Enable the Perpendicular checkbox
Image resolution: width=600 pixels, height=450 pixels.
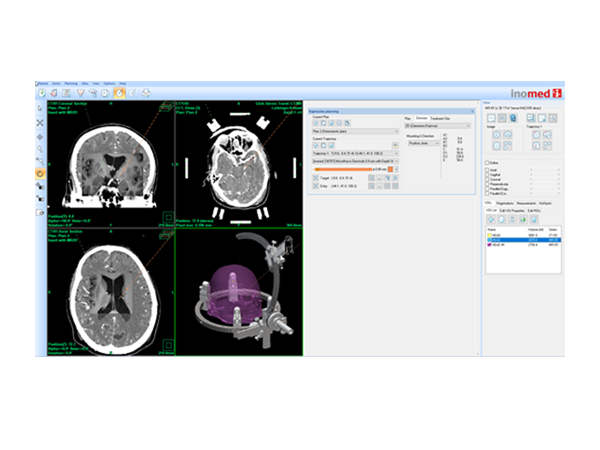[x=487, y=184]
